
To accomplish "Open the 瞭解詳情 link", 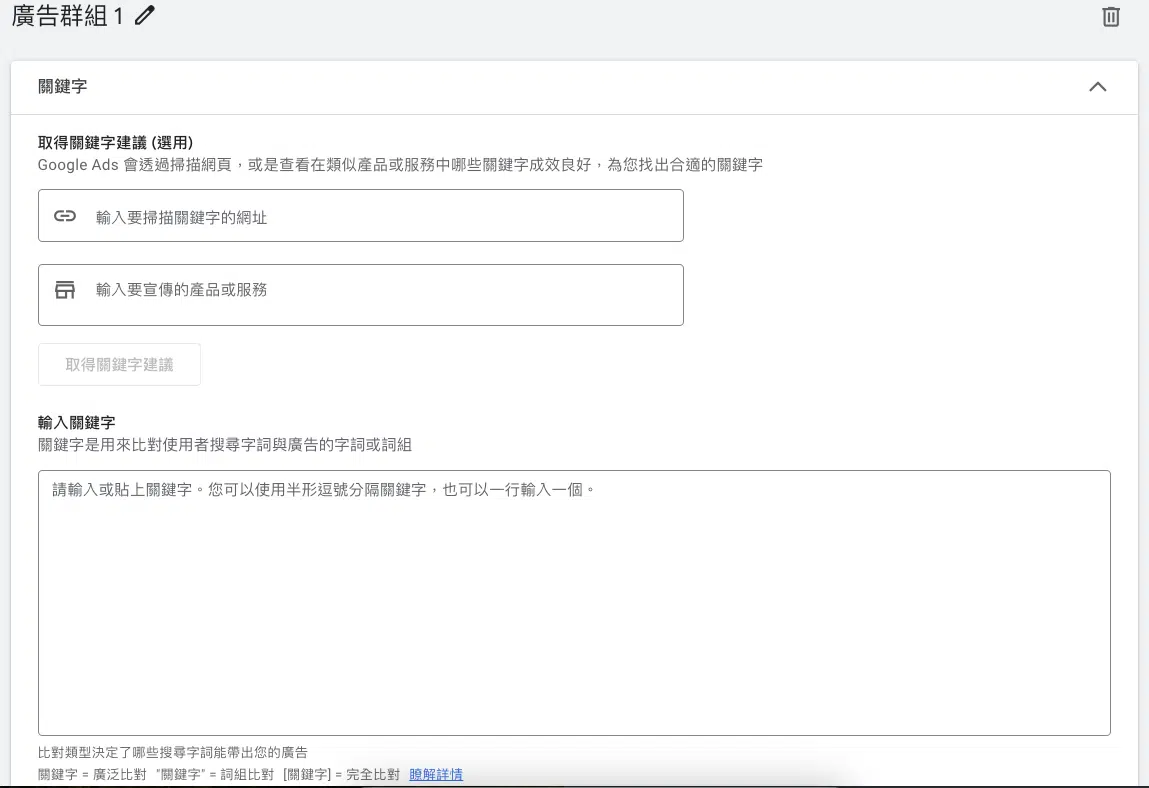I will (436, 774).
